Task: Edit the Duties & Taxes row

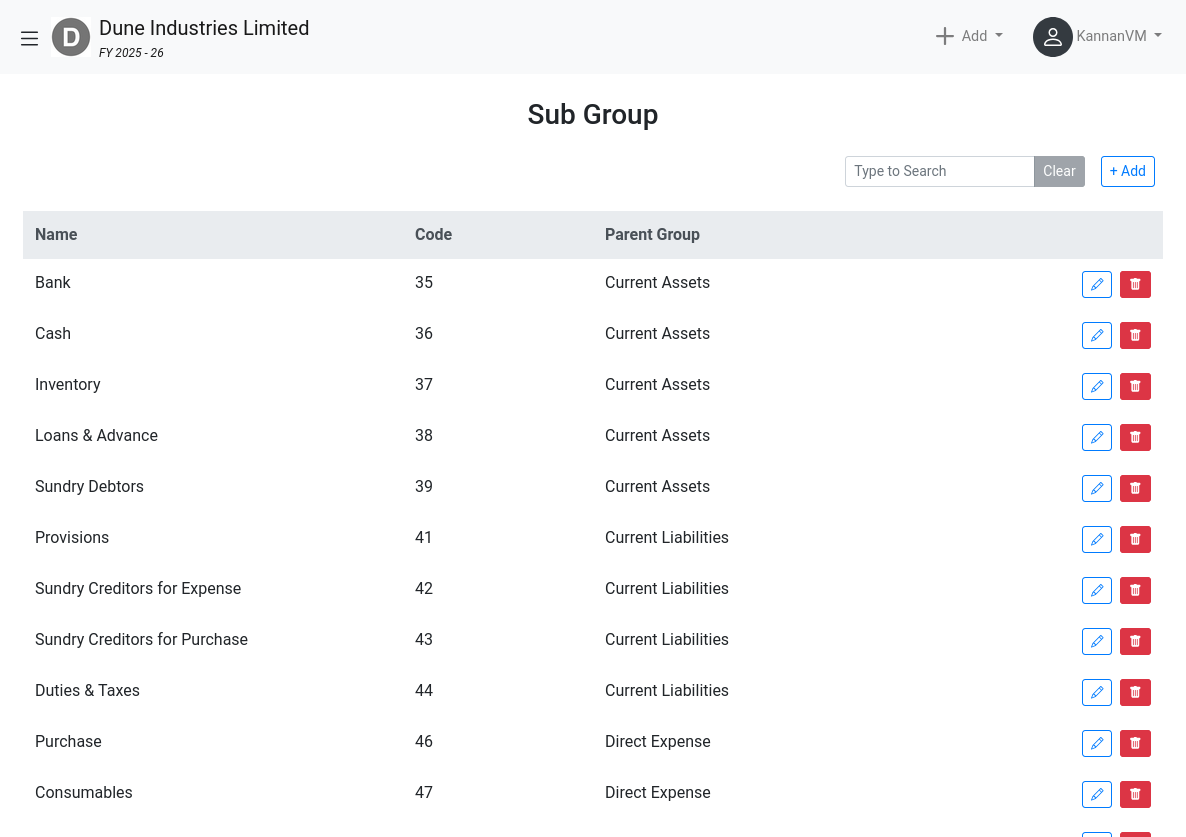Action: [1097, 693]
